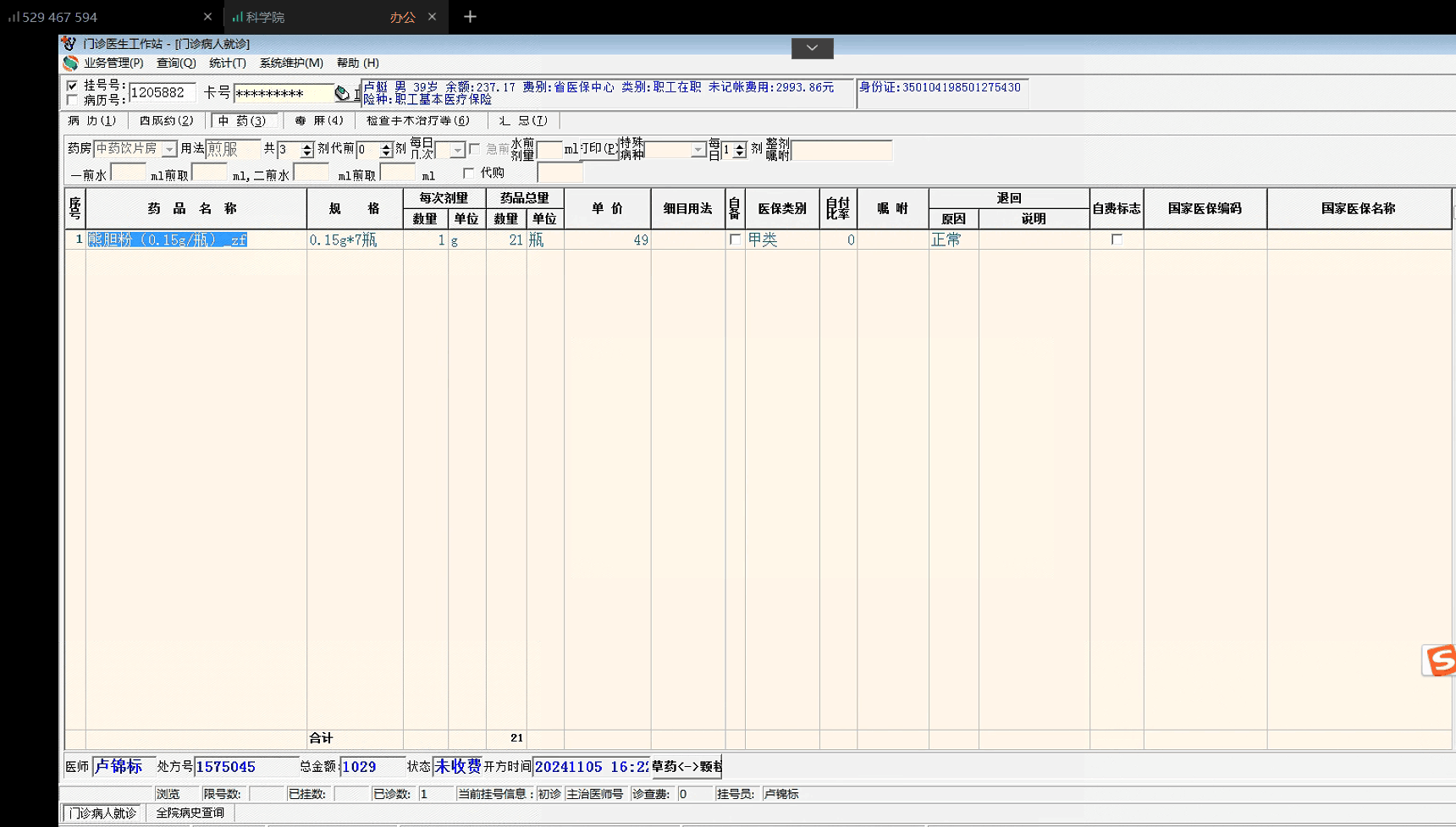Click the 医师 name 卢锦标 field
1456x827 pixels.
coord(124,767)
